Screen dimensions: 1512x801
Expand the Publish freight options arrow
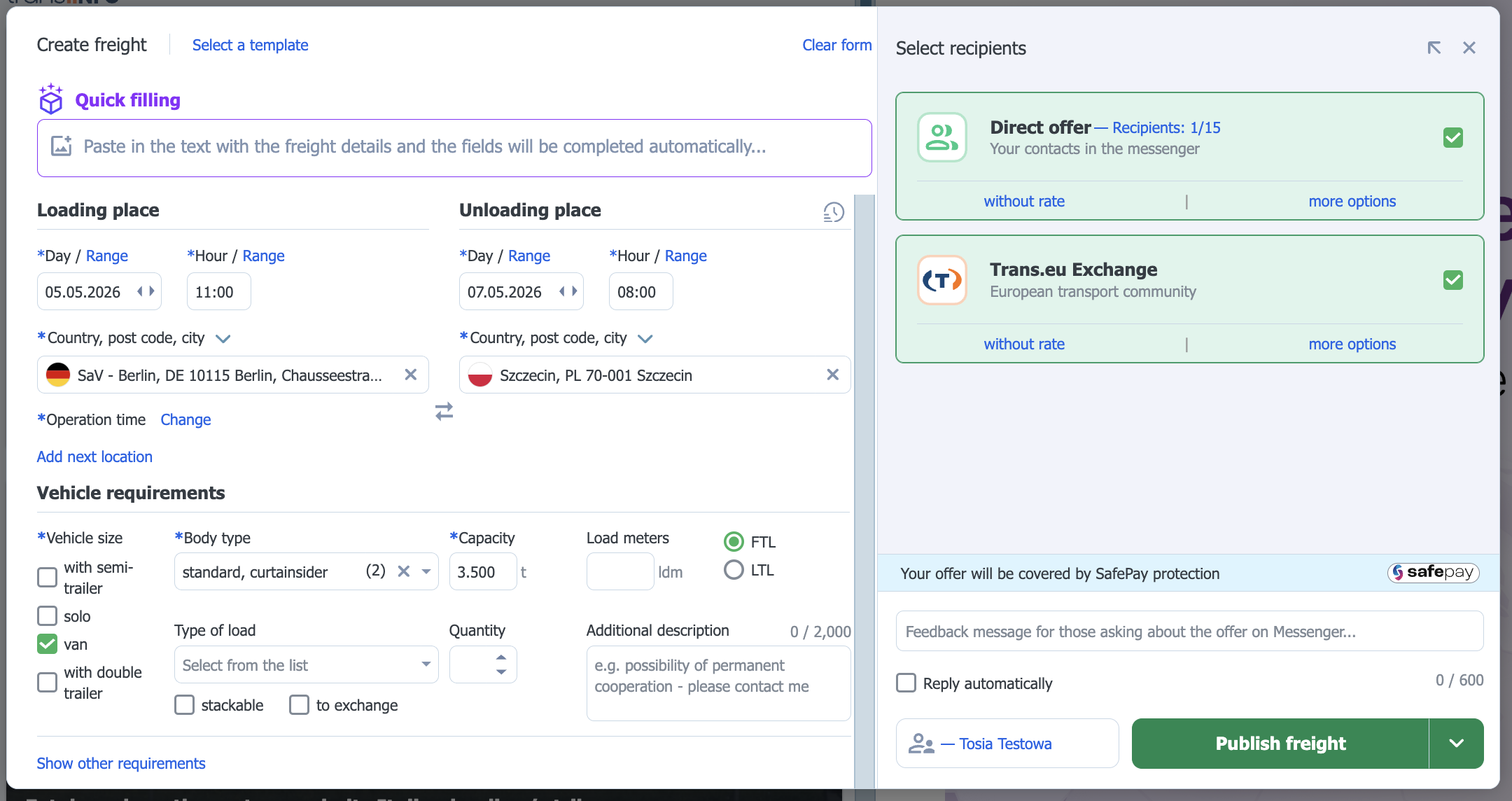click(1456, 743)
